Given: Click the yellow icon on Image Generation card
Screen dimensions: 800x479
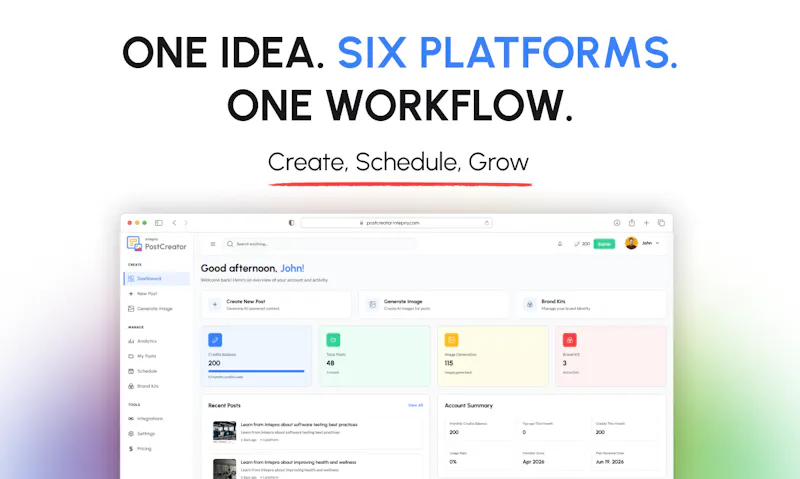Looking at the screenshot, I should [452, 340].
